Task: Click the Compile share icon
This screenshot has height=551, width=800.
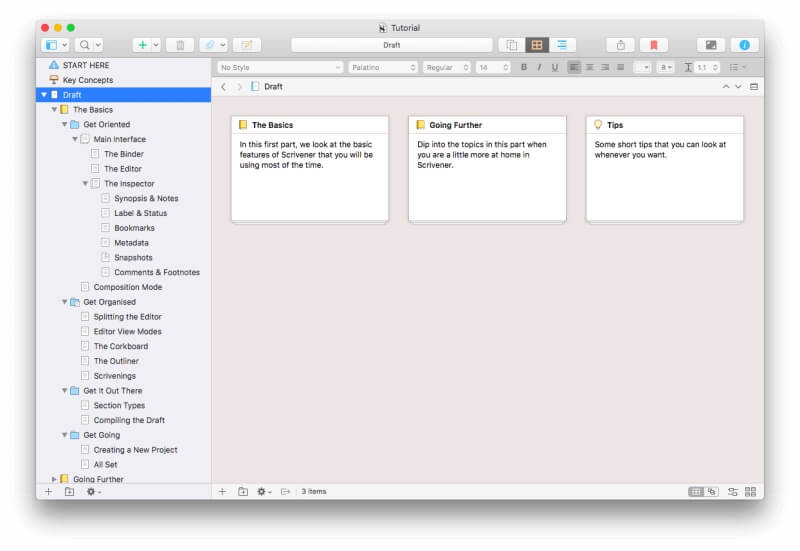Action: click(620, 45)
